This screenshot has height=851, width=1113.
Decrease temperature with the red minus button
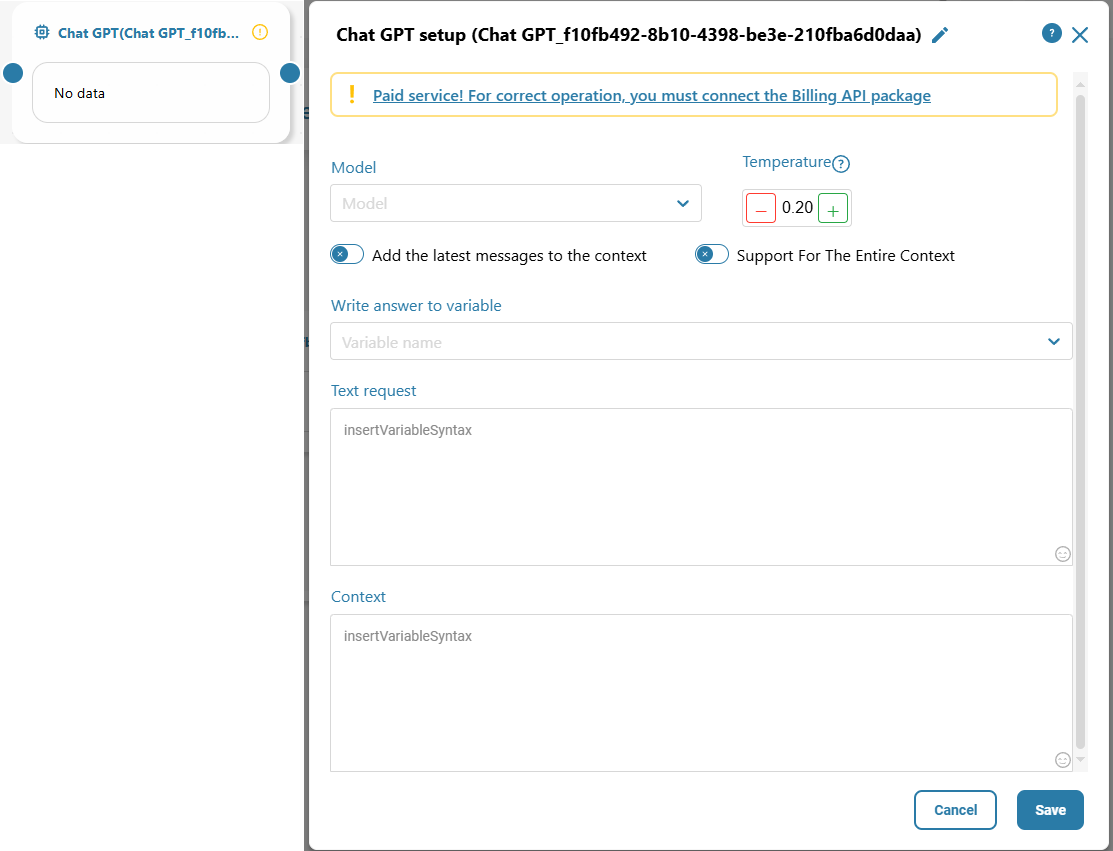(x=761, y=209)
